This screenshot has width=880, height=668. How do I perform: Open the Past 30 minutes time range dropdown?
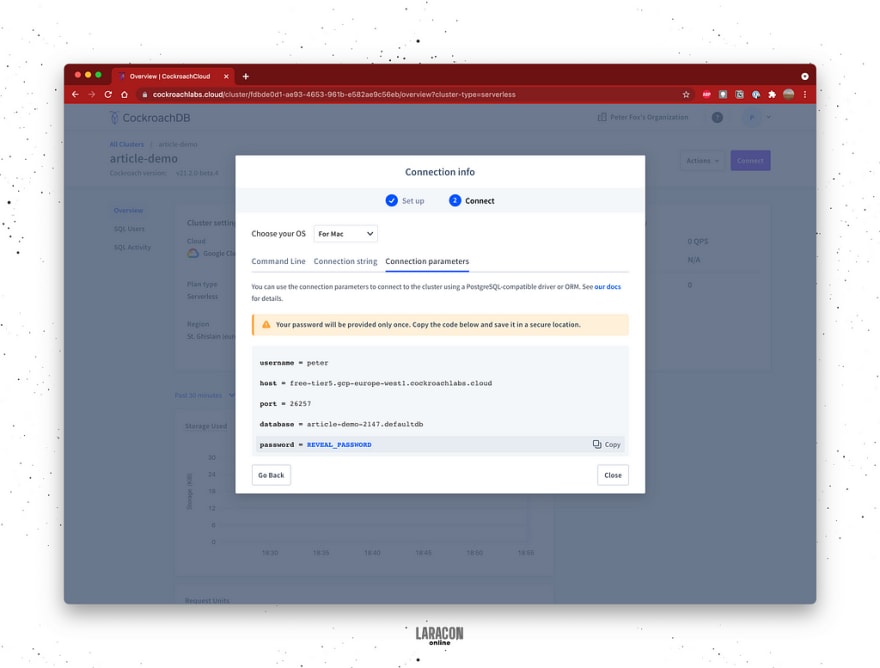pyautogui.click(x=204, y=395)
